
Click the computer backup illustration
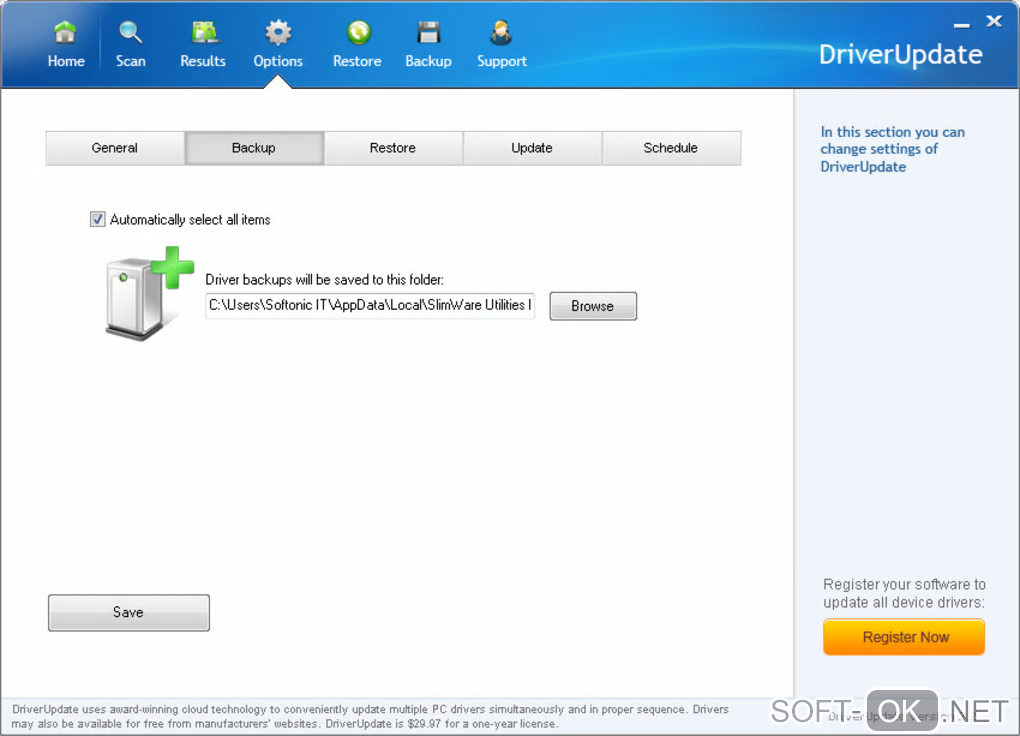(149, 293)
